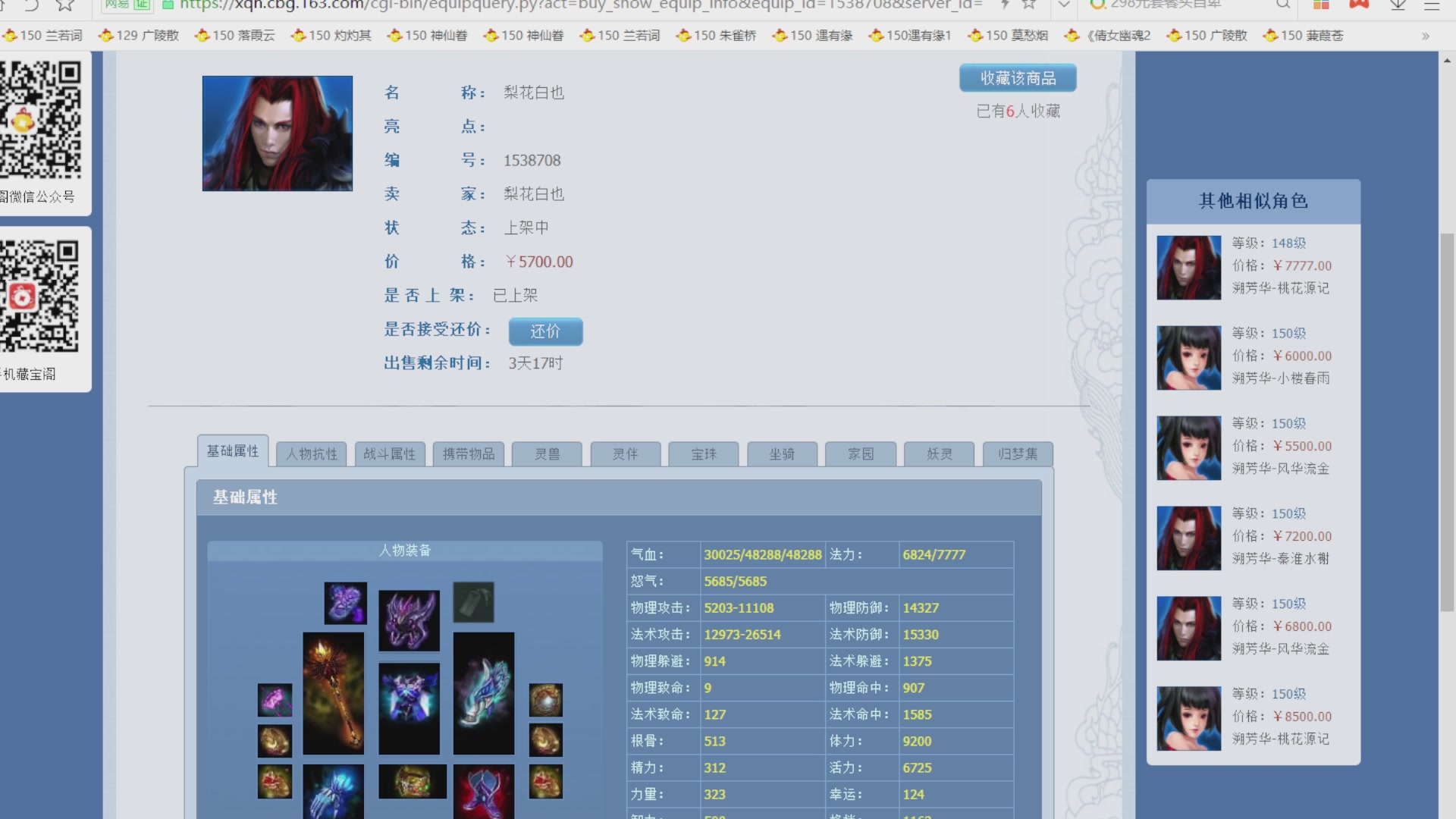This screenshot has width=1456, height=819.
Task: Select 归梦集 tab icon
Action: coord(1016,452)
